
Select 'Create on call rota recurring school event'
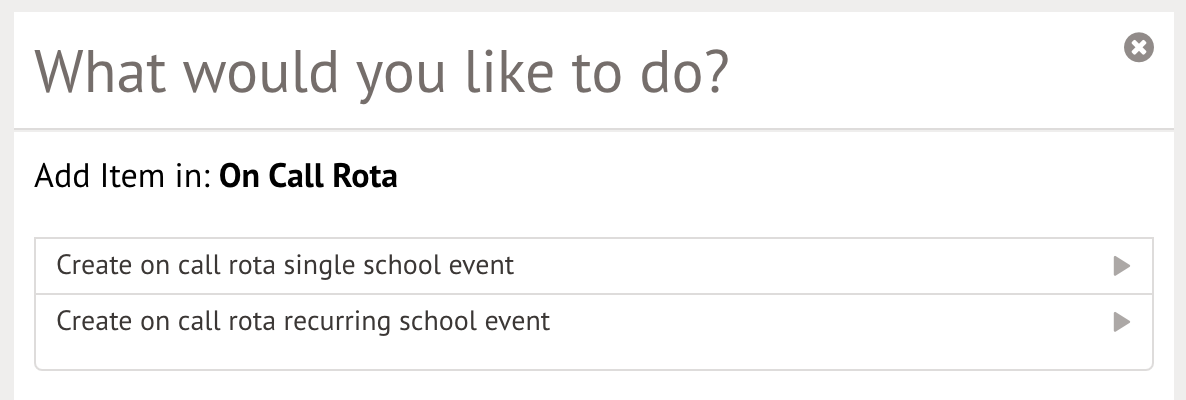pos(303,322)
